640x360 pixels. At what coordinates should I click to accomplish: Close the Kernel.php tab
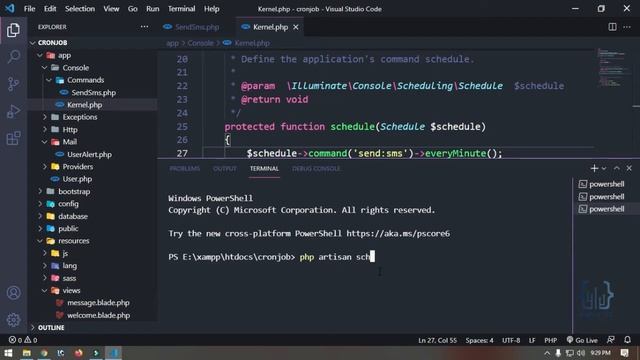(x=296, y=27)
